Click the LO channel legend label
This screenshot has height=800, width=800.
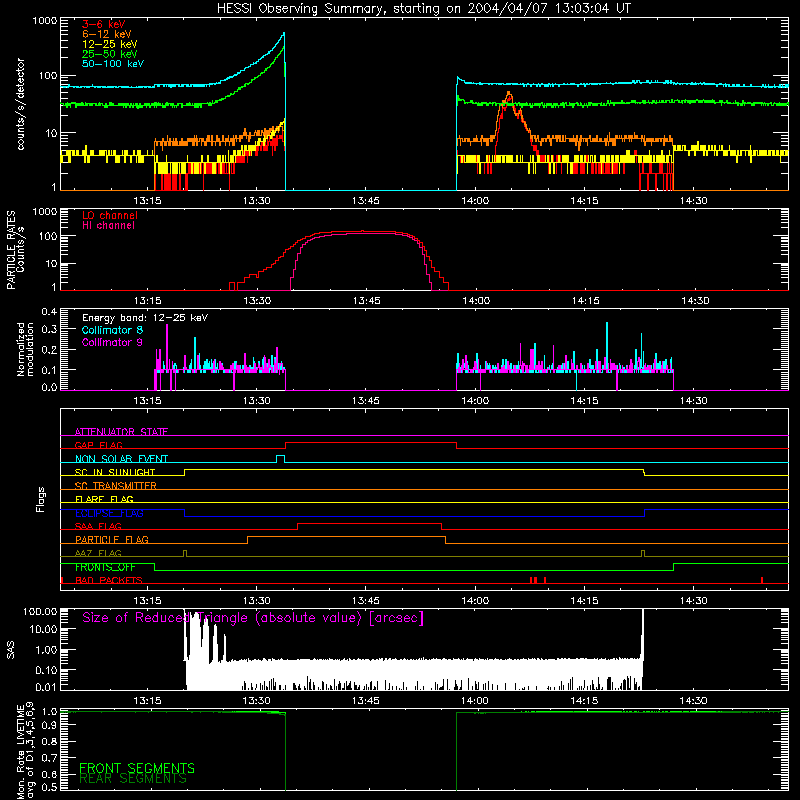[x=110, y=215]
